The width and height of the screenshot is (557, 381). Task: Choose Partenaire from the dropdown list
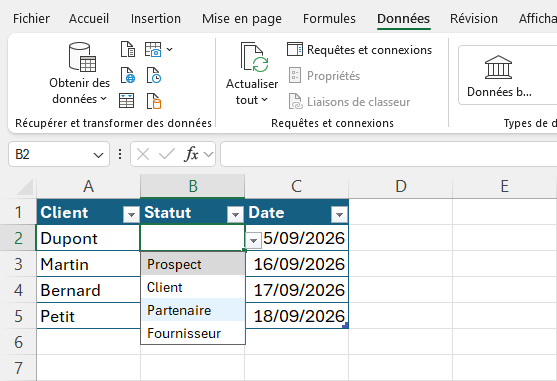(x=193, y=310)
